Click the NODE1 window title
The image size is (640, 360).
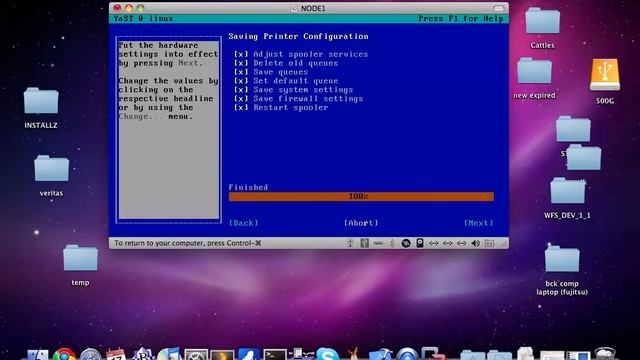coord(313,8)
